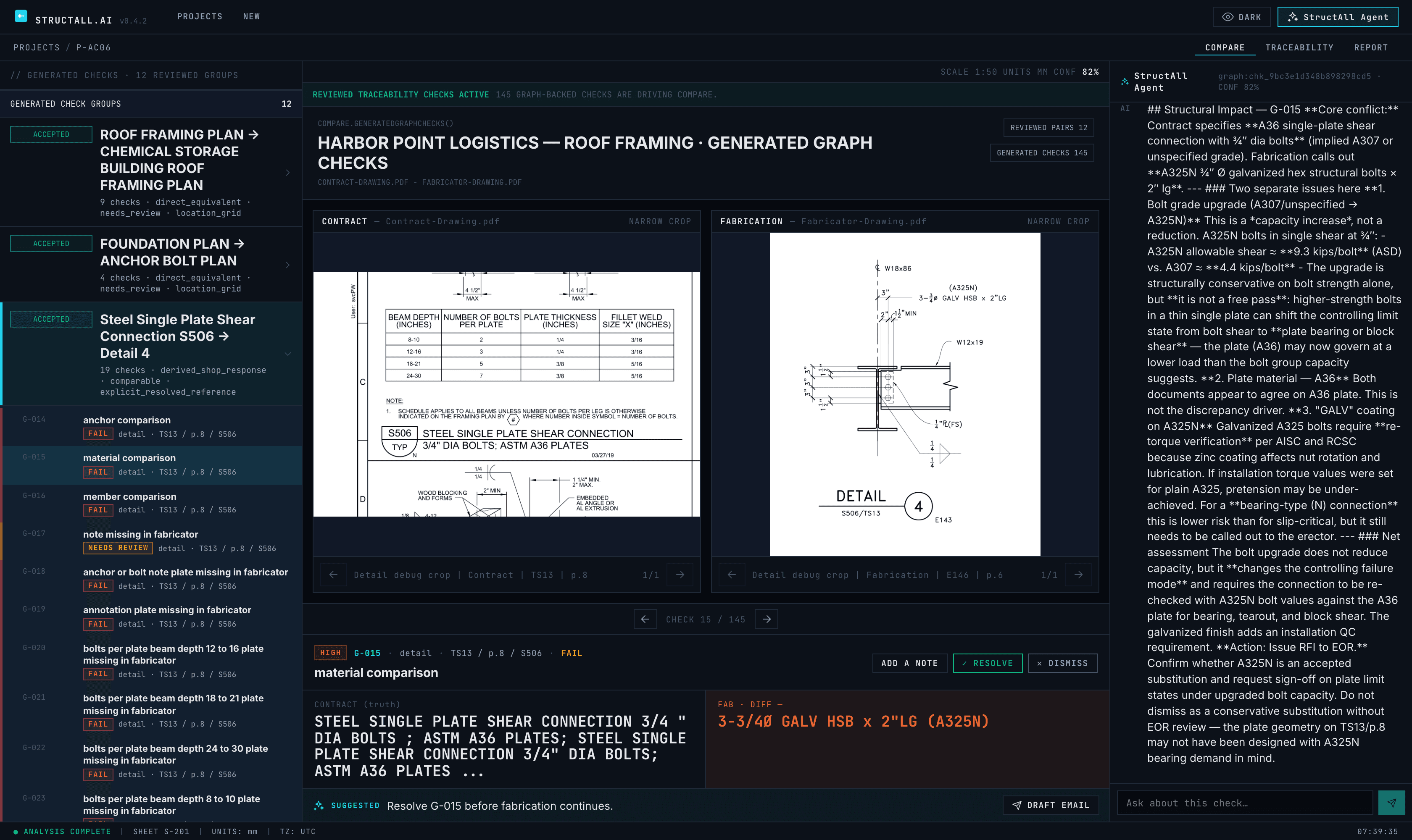Select G-019 annotation plate missing check
The width and height of the screenshot is (1412, 840).
click(x=152, y=617)
